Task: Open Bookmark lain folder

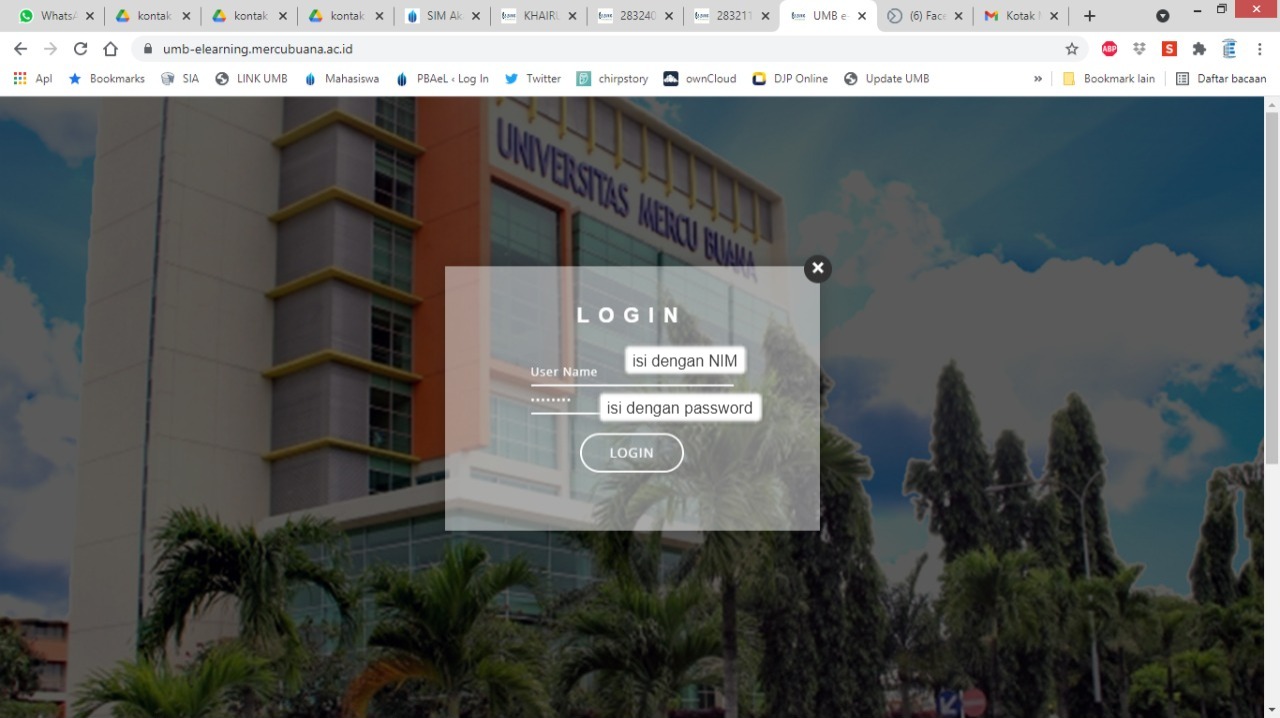Action: (x=1108, y=78)
